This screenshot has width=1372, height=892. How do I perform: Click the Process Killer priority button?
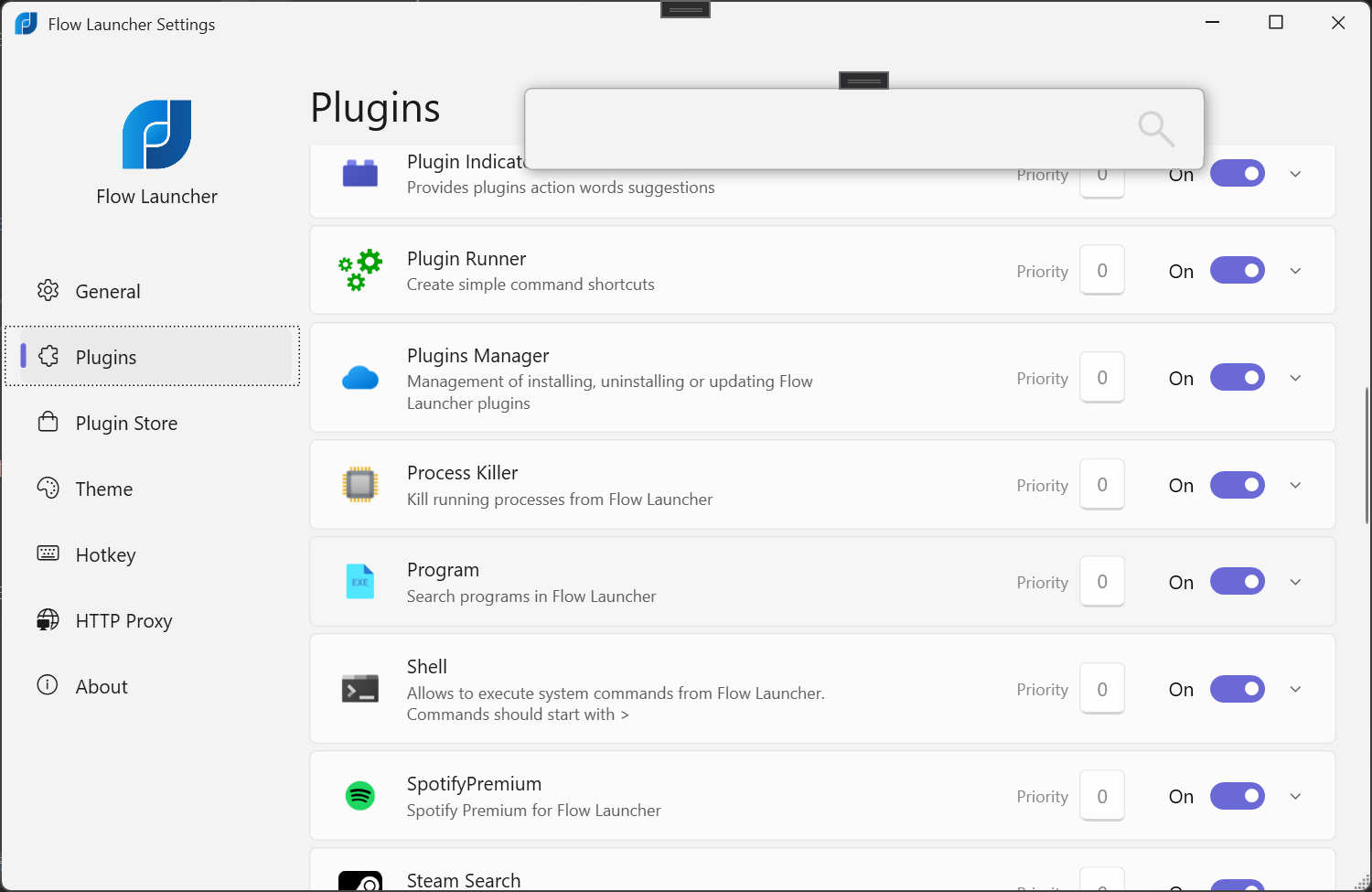[x=1102, y=484]
